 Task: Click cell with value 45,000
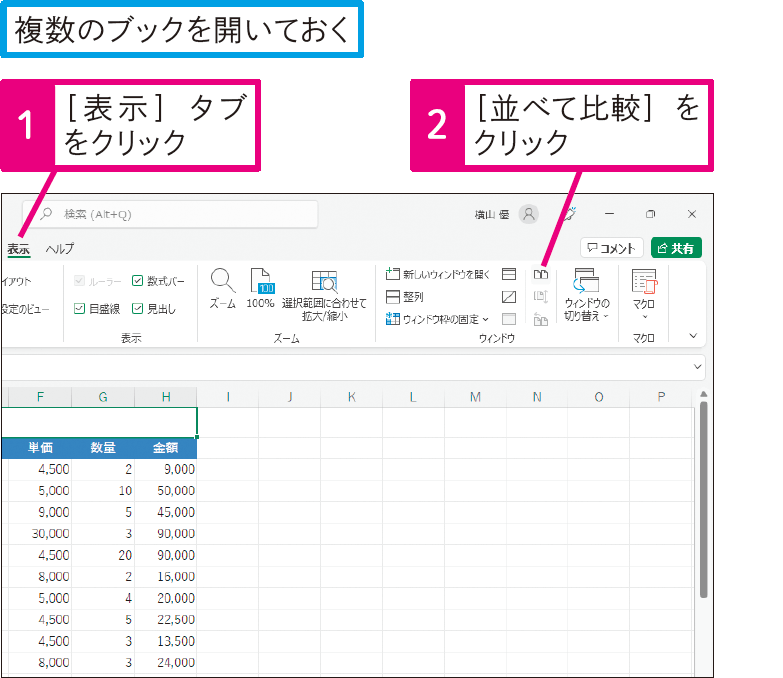pyautogui.click(x=166, y=512)
